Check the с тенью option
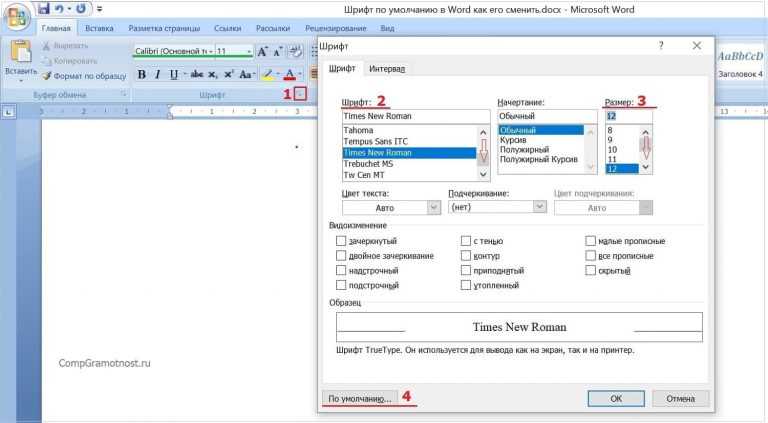 [466, 241]
